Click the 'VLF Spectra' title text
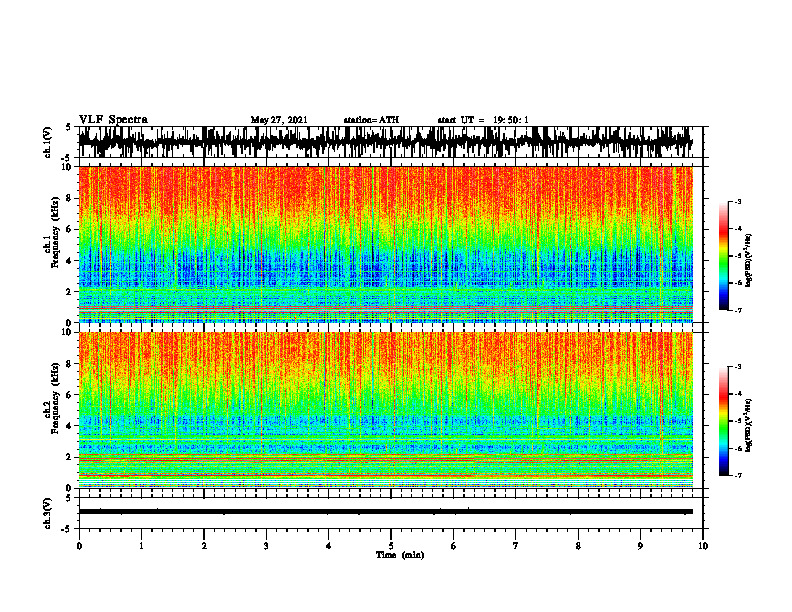The image size is (792, 612). 113,120
